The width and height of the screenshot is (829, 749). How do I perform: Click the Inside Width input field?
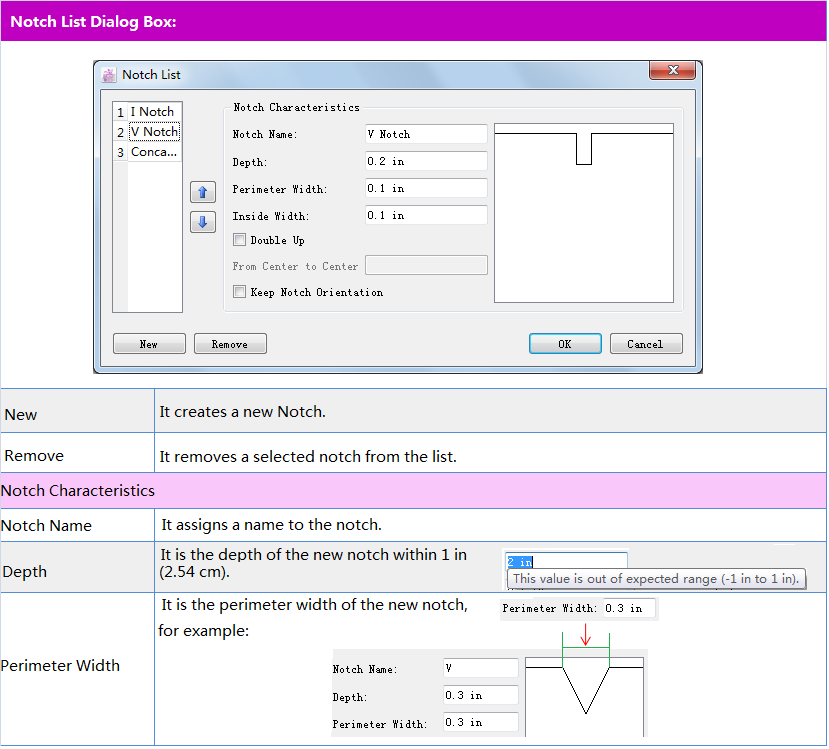click(426, 215)
